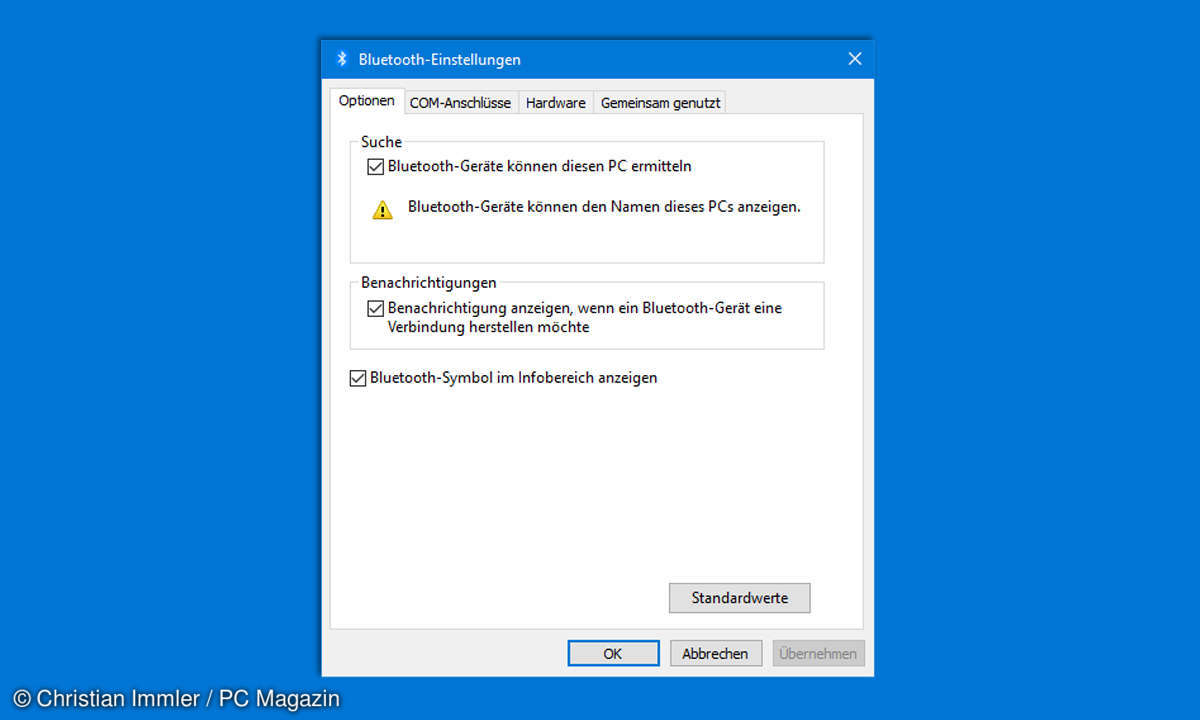Screen dimensions: 1200x720
Task: Click the Bluetooth icon in title bar
Action: pyautogui.click(x=341, y=59)
